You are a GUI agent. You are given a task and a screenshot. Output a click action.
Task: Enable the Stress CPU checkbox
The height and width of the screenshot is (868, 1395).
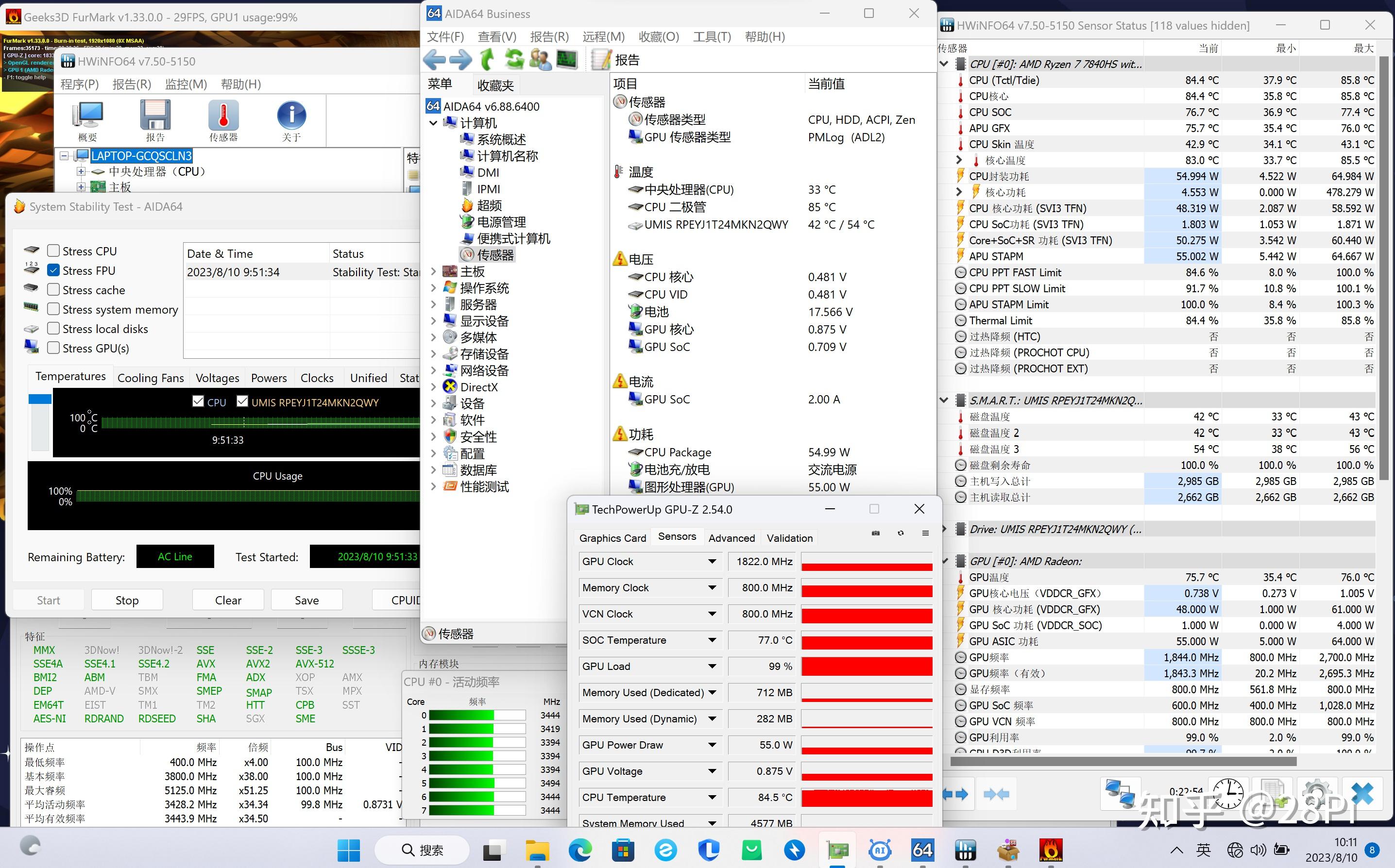coord(53,250)
